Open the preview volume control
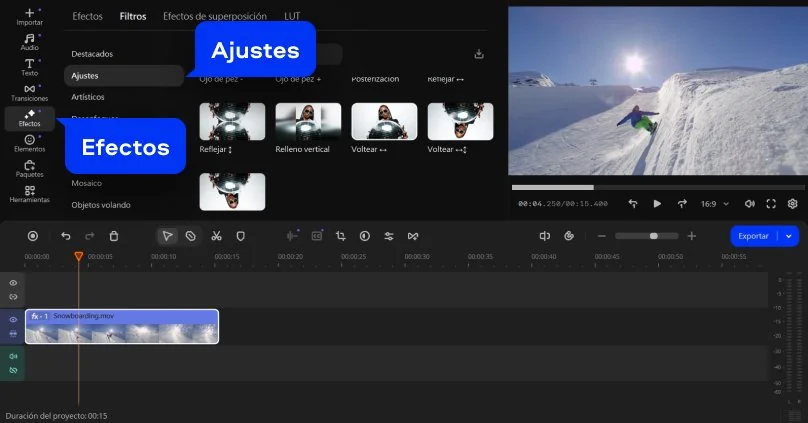Image resolution: width=808 pixels, height=423 pixels. click(x=750, y=203)
